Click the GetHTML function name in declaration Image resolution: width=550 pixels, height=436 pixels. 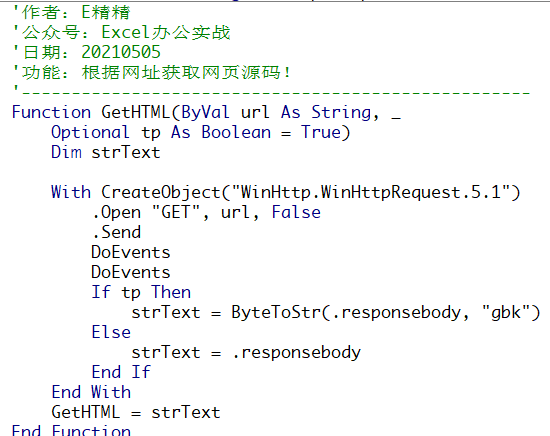click(136, 113)
